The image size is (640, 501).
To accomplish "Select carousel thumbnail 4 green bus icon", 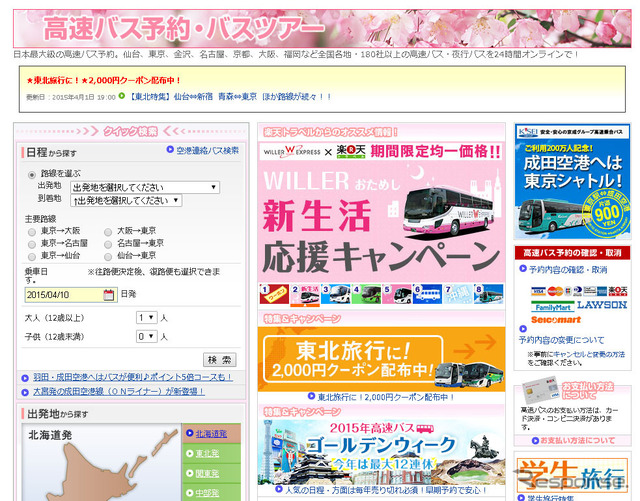I will (366, 294).
